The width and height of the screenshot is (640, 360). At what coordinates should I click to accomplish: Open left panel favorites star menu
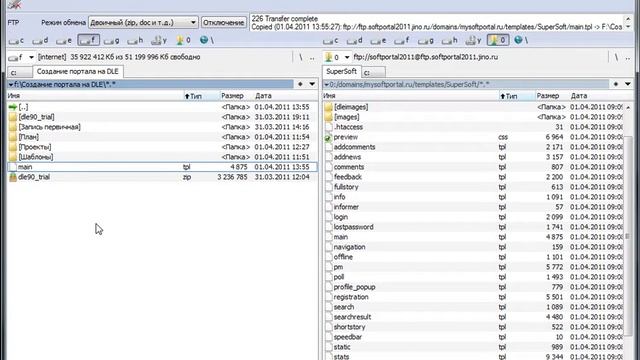click(x=300, y=84)
